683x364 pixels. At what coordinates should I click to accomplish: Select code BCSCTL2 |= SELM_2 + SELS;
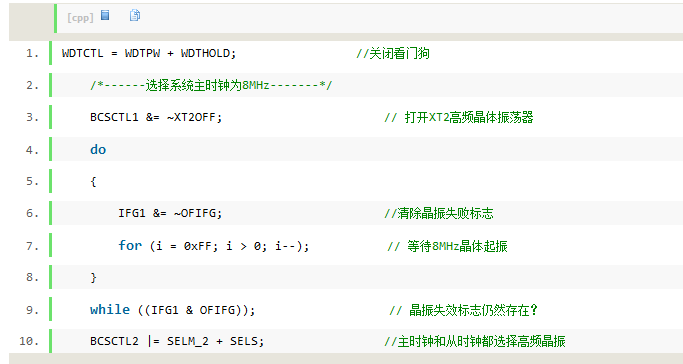point(177,341)
